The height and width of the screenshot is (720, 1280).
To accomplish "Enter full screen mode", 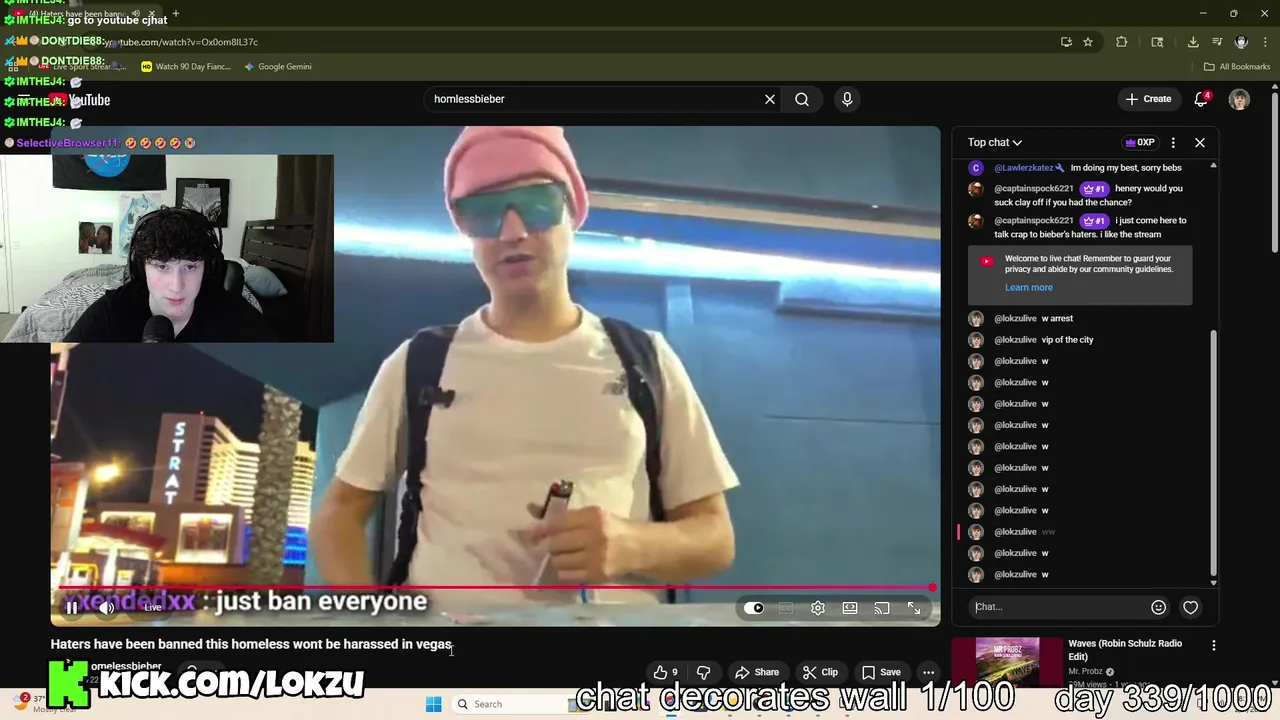I will [914, 608].
